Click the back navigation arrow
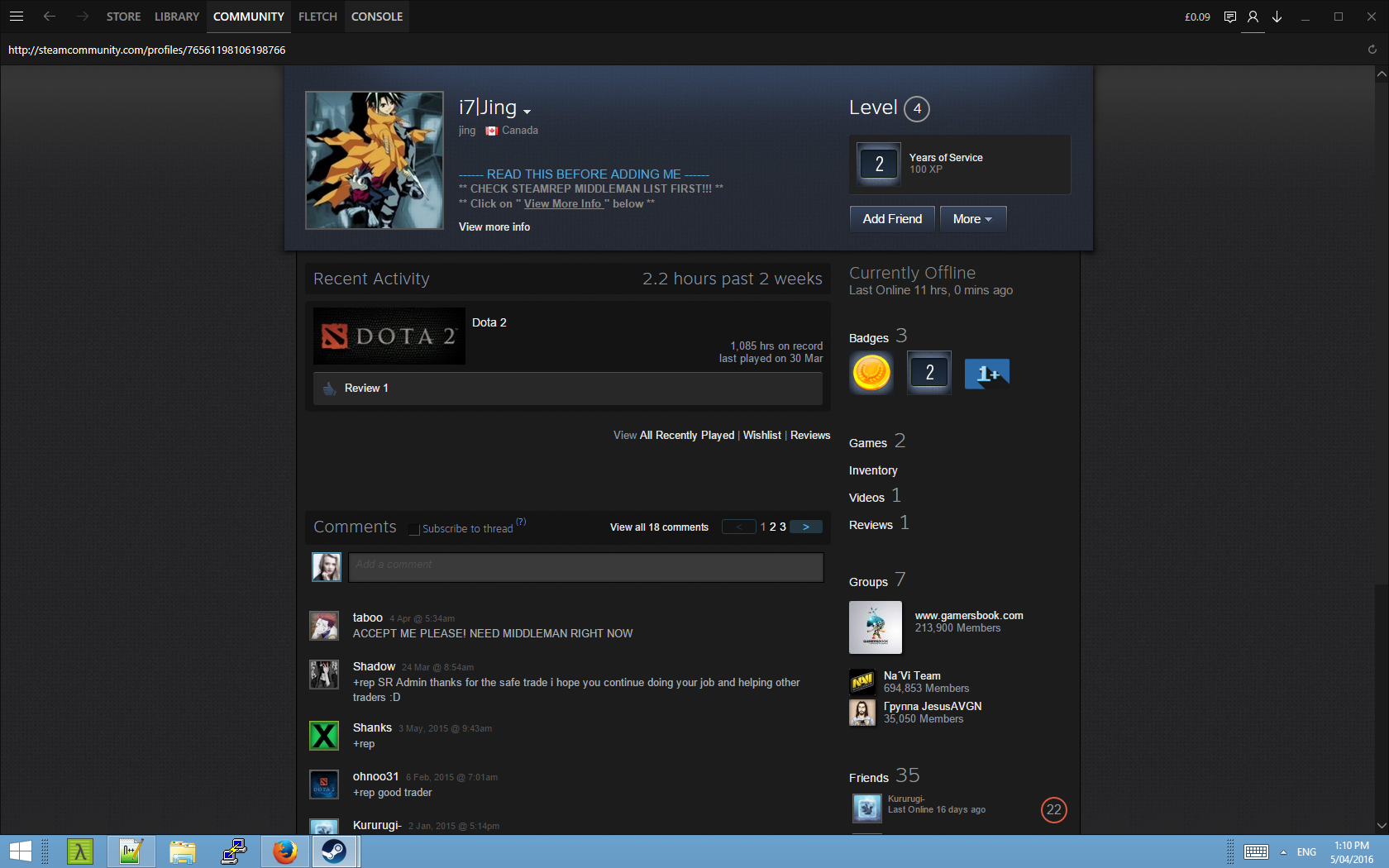The height and width of the screenshot is (868, 1389). point(50,17)
